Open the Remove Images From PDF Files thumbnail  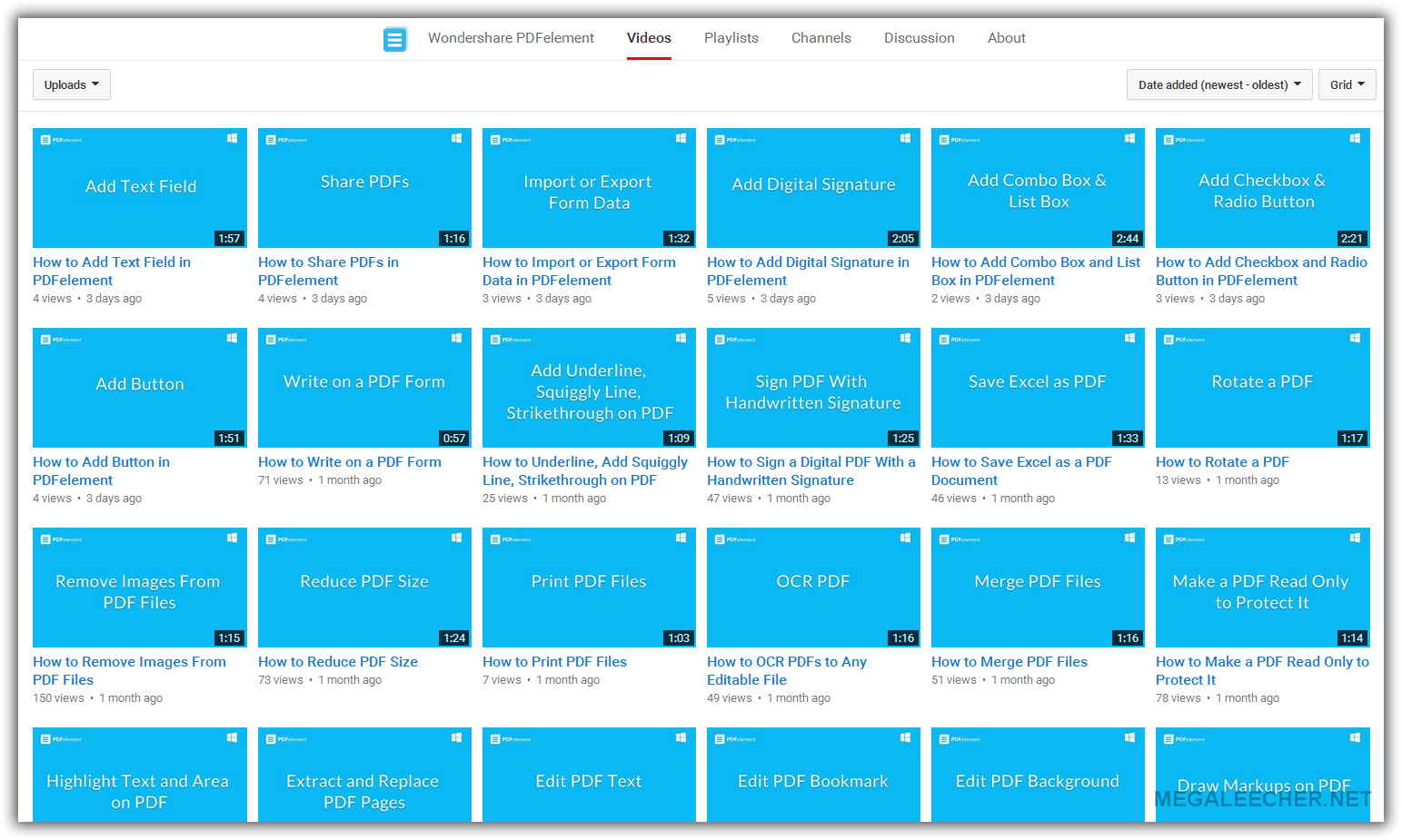140,588
